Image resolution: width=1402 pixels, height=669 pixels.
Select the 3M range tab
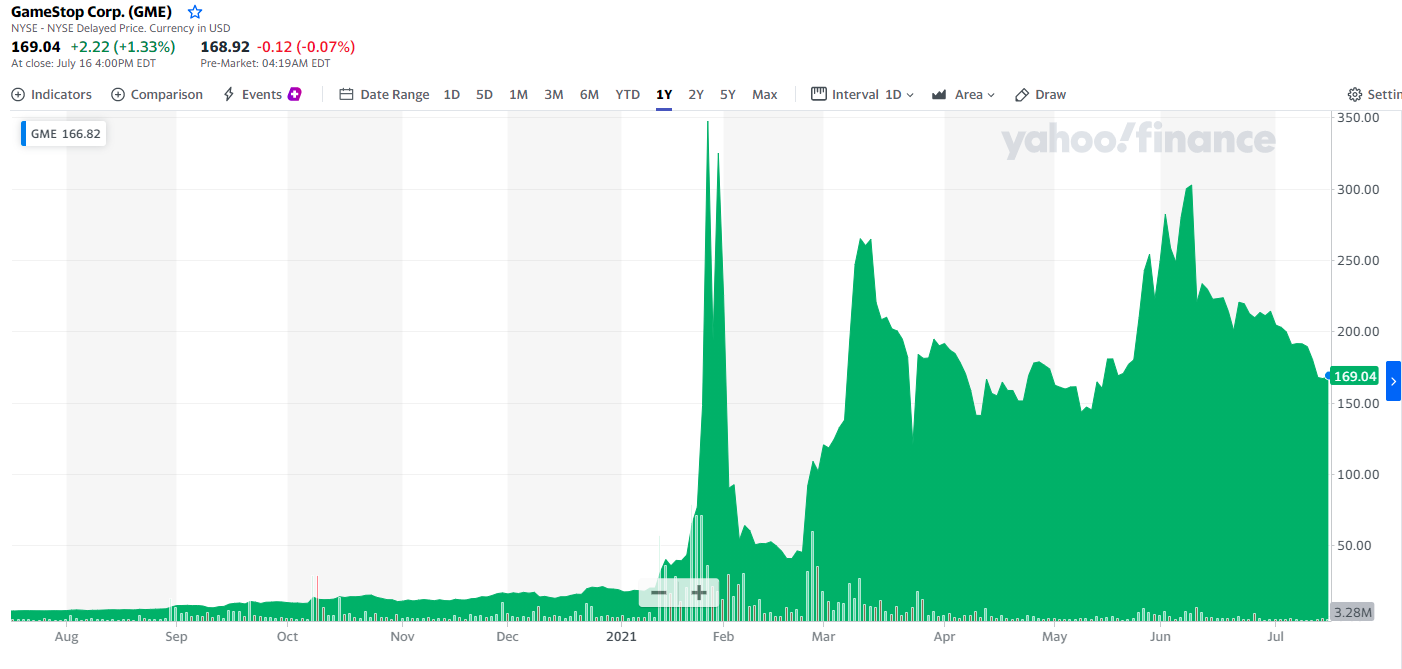[x=553, y=94]
